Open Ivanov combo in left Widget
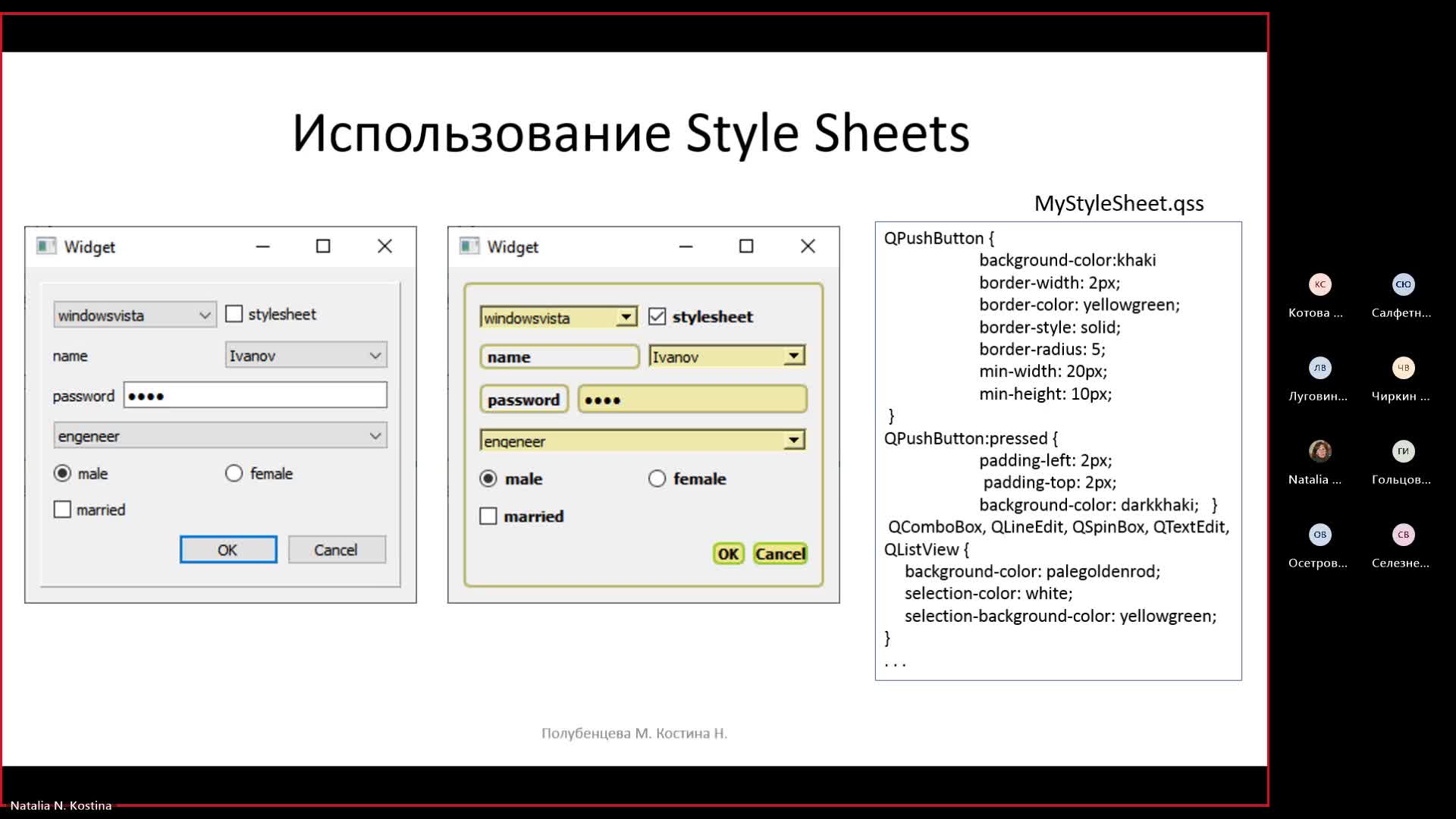 (306, 355)
